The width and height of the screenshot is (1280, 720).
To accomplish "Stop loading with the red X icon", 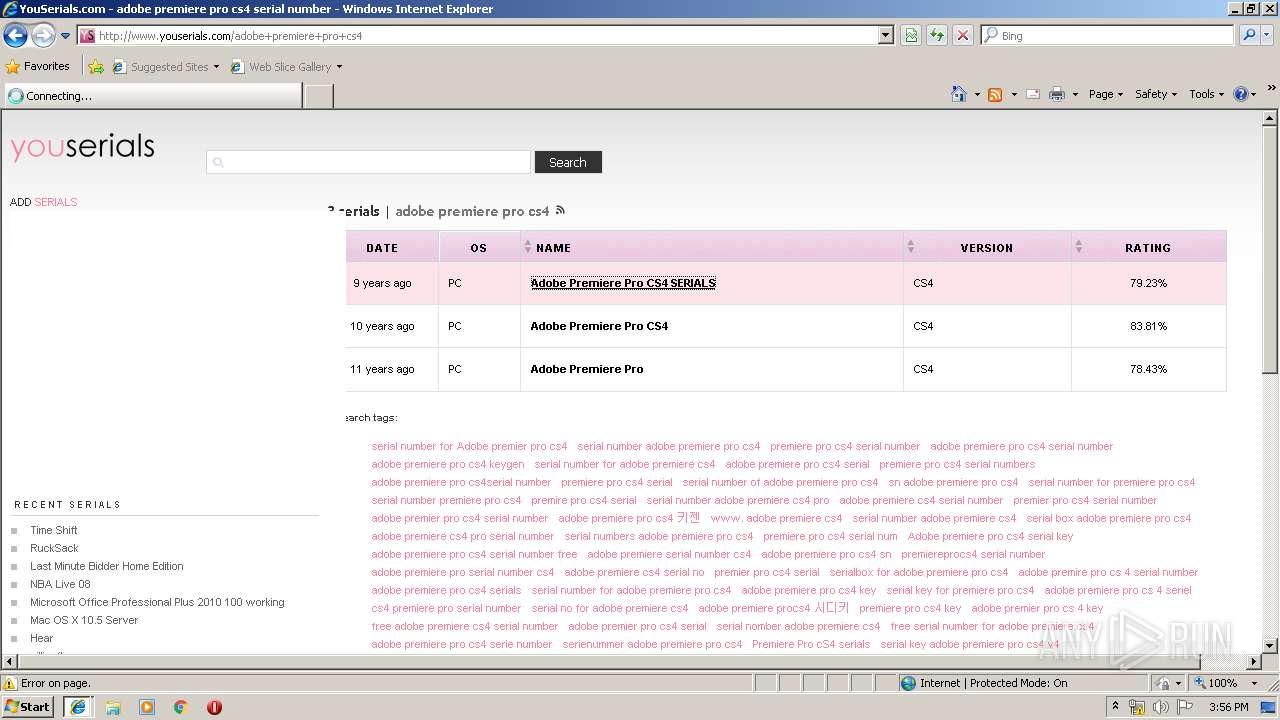I will [x=962, y=36].
